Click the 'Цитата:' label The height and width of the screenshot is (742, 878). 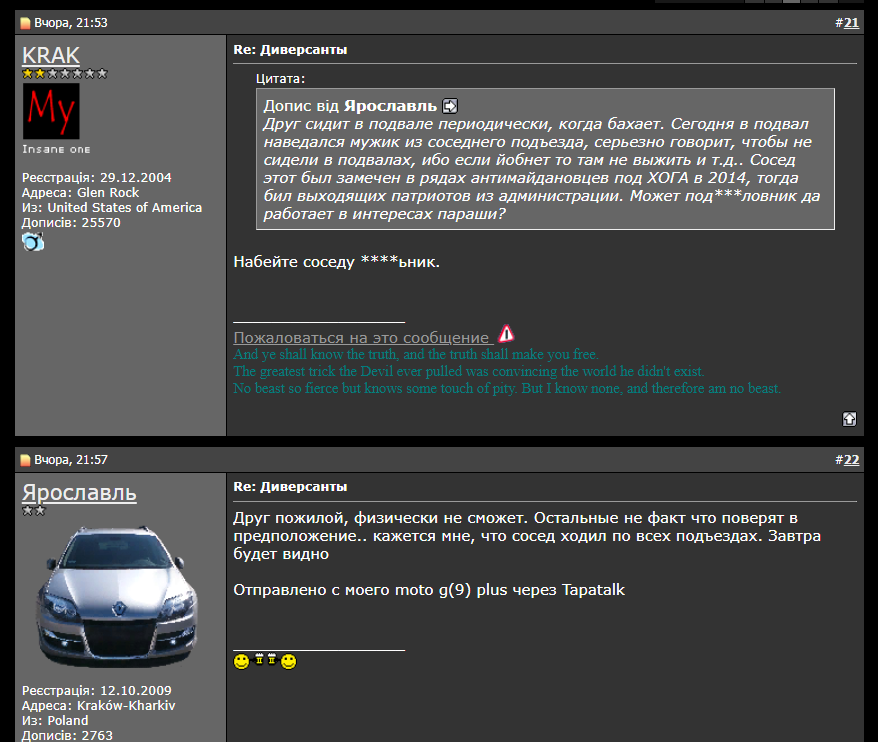(281, 79)
